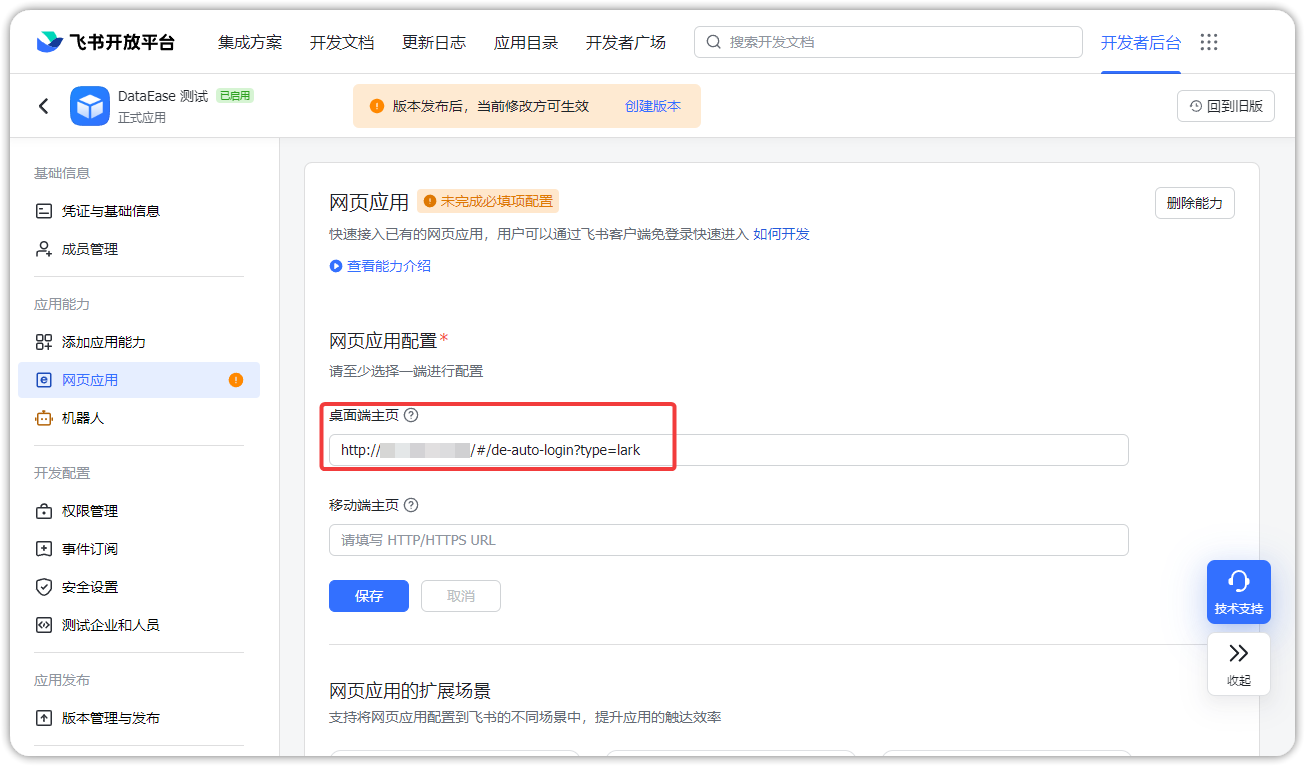Click the 网页应用的扩展场景 heading
Screen dimensions: 1305x766
(x=410, y=691)
